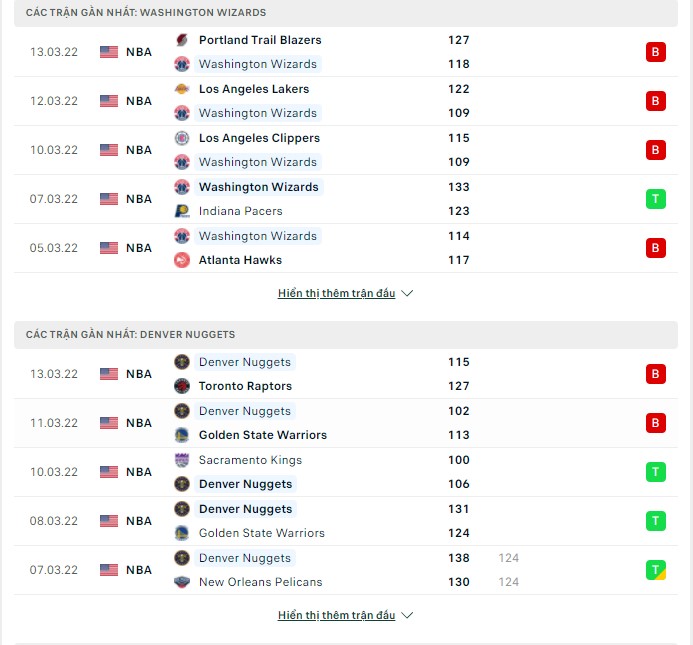Click the green T badge for Wizards vs Pacers
693x645 pixels.
(x=655, y=199)
